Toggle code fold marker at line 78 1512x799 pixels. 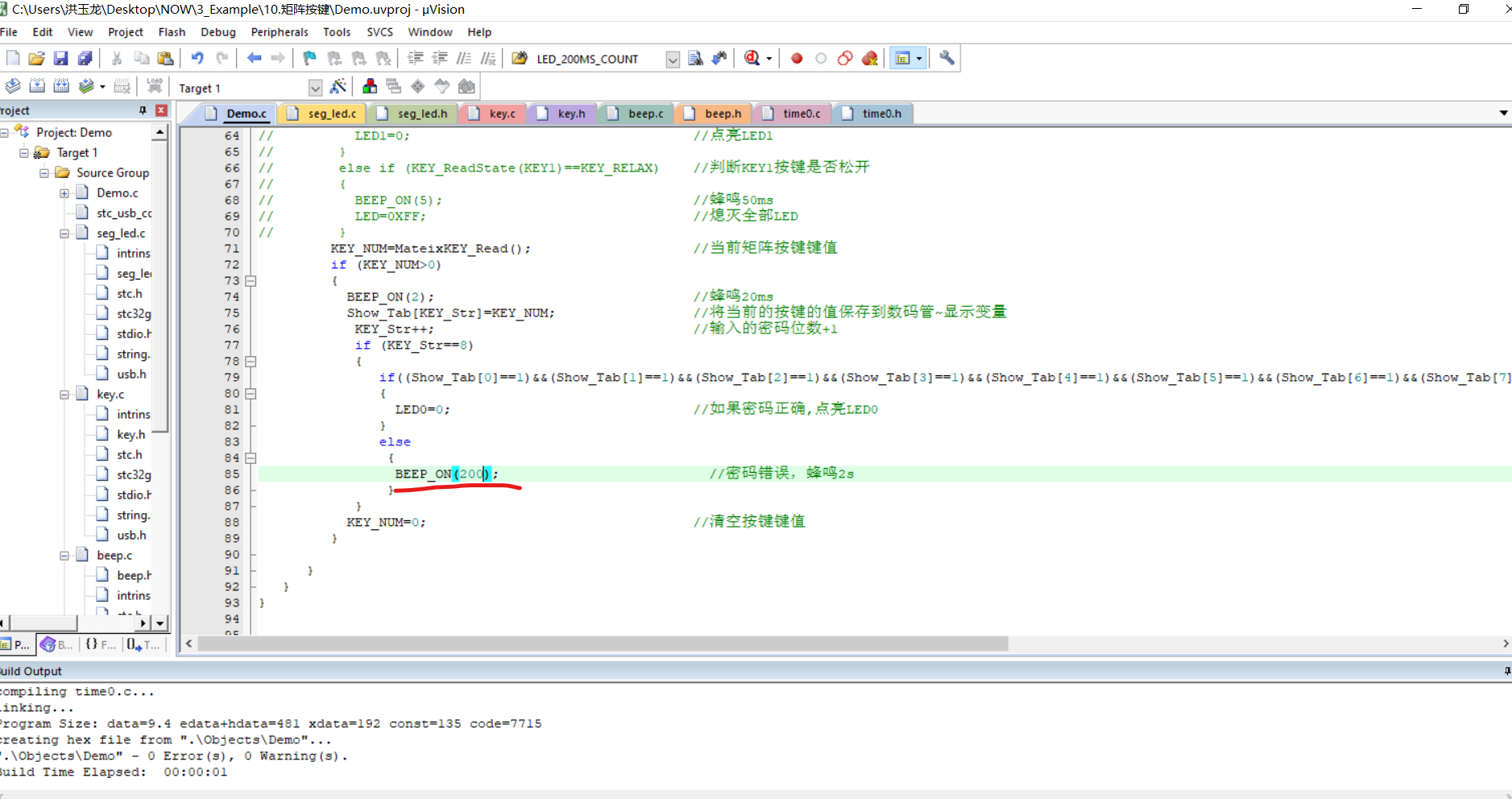pyautogui.click(x=251, y=362)
